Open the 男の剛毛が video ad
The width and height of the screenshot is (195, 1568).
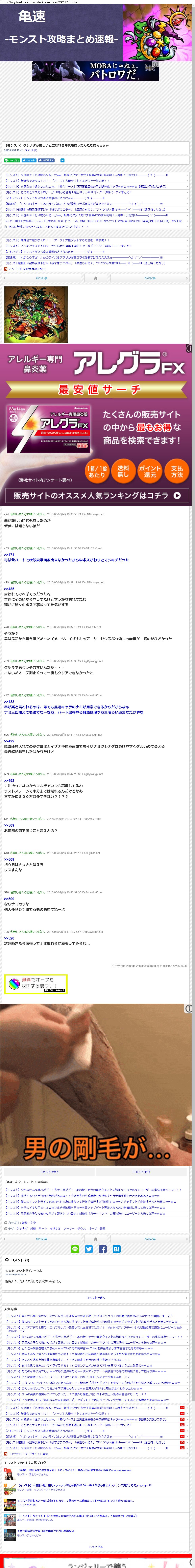96,1085
